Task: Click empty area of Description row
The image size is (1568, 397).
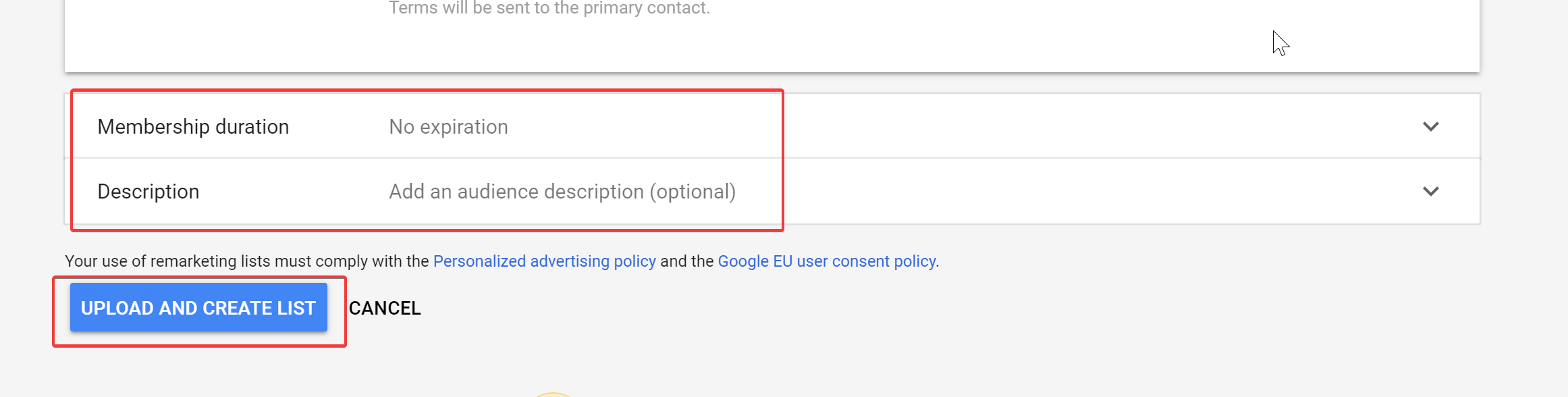Action: tap(1080, 191)
